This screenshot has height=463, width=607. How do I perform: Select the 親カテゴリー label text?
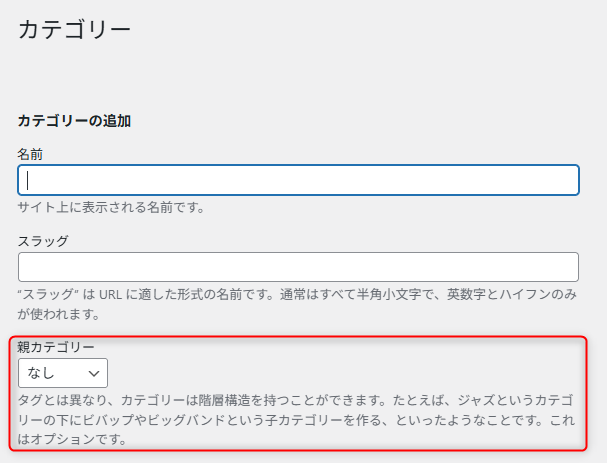(56, 347)
